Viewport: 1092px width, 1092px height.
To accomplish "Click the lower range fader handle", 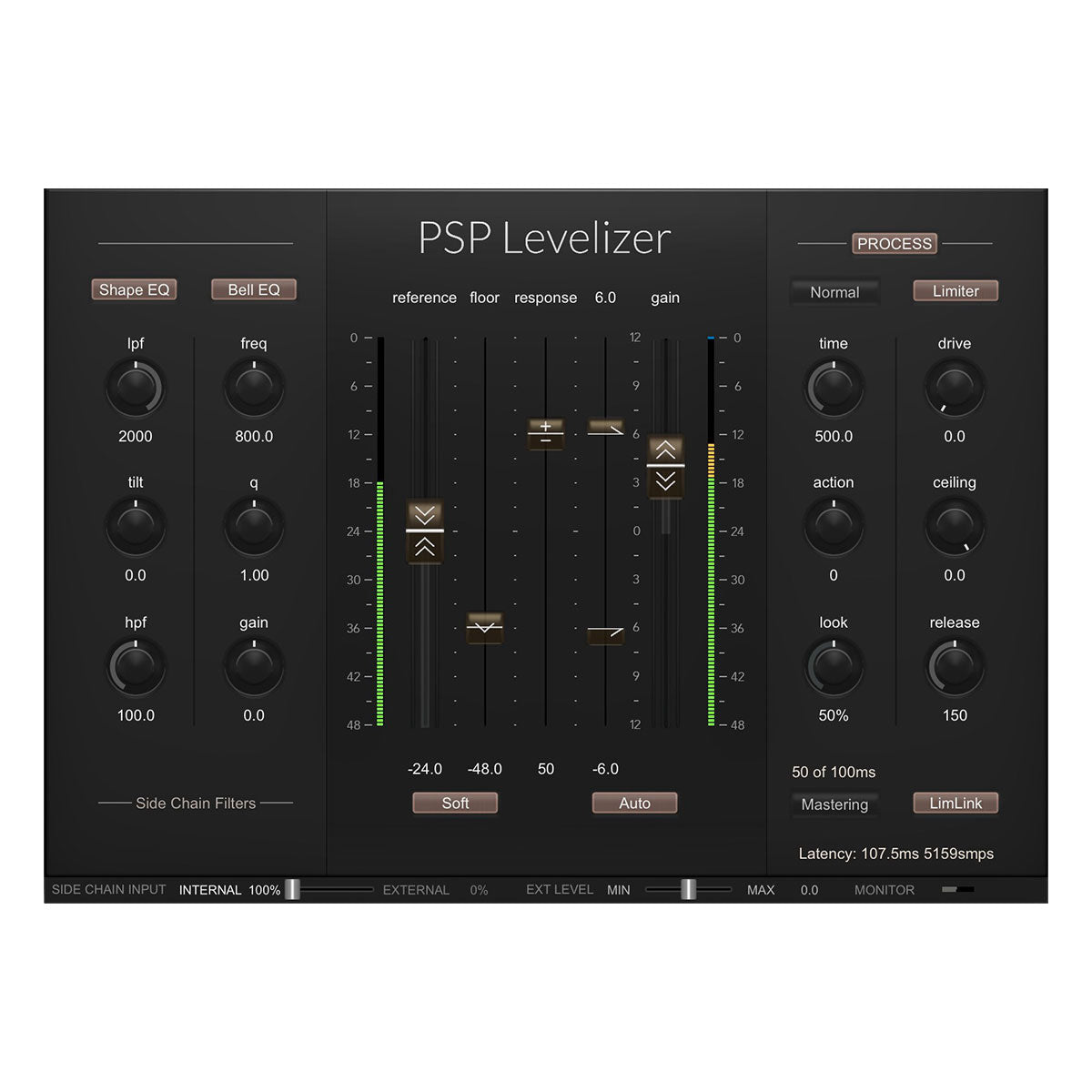I will click(x=605, y=634).
